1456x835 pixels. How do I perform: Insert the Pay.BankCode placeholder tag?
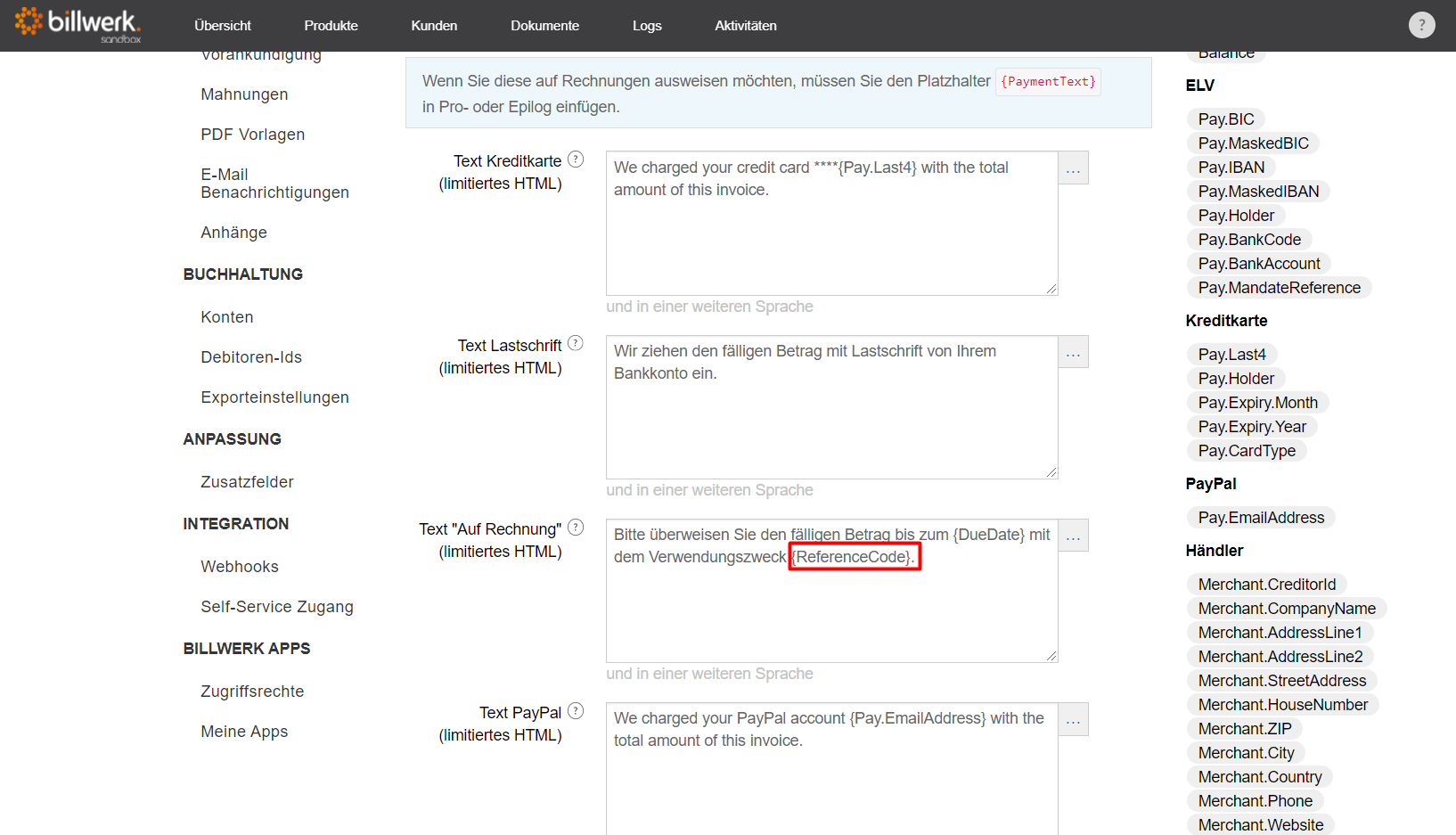[1249, 240]
